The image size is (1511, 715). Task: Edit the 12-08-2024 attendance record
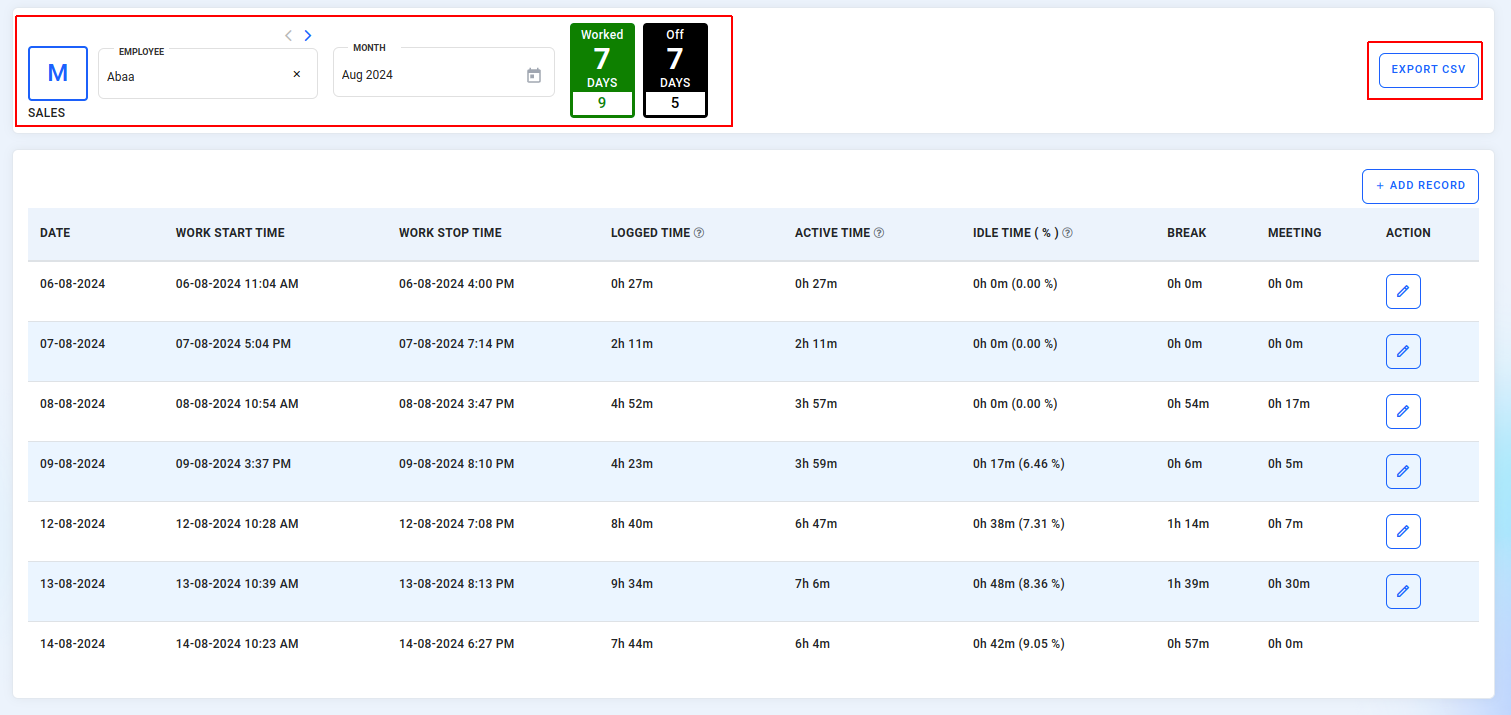click(1403, 531)
